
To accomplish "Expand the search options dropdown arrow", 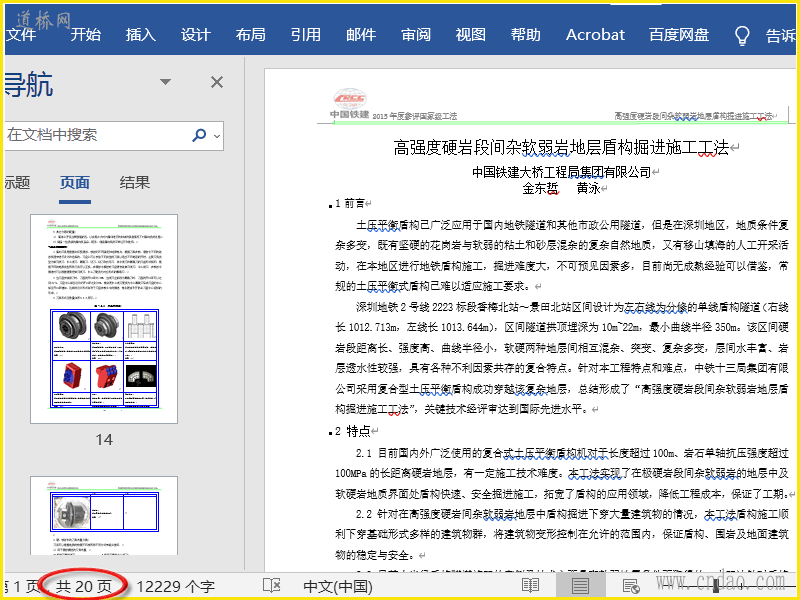I will (217, 136).
